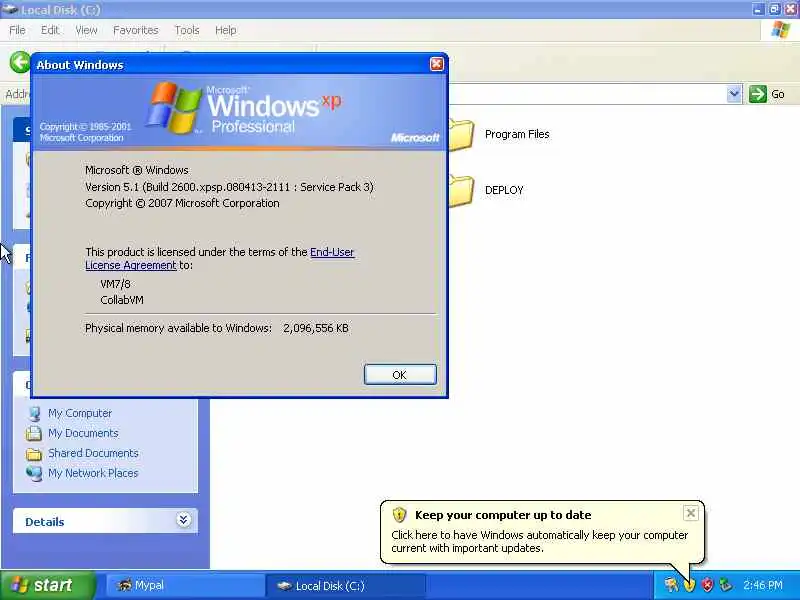This screenshot has height=600, width=800.
Task: Click OK in About Windows dialog
Action: [400, 374]
